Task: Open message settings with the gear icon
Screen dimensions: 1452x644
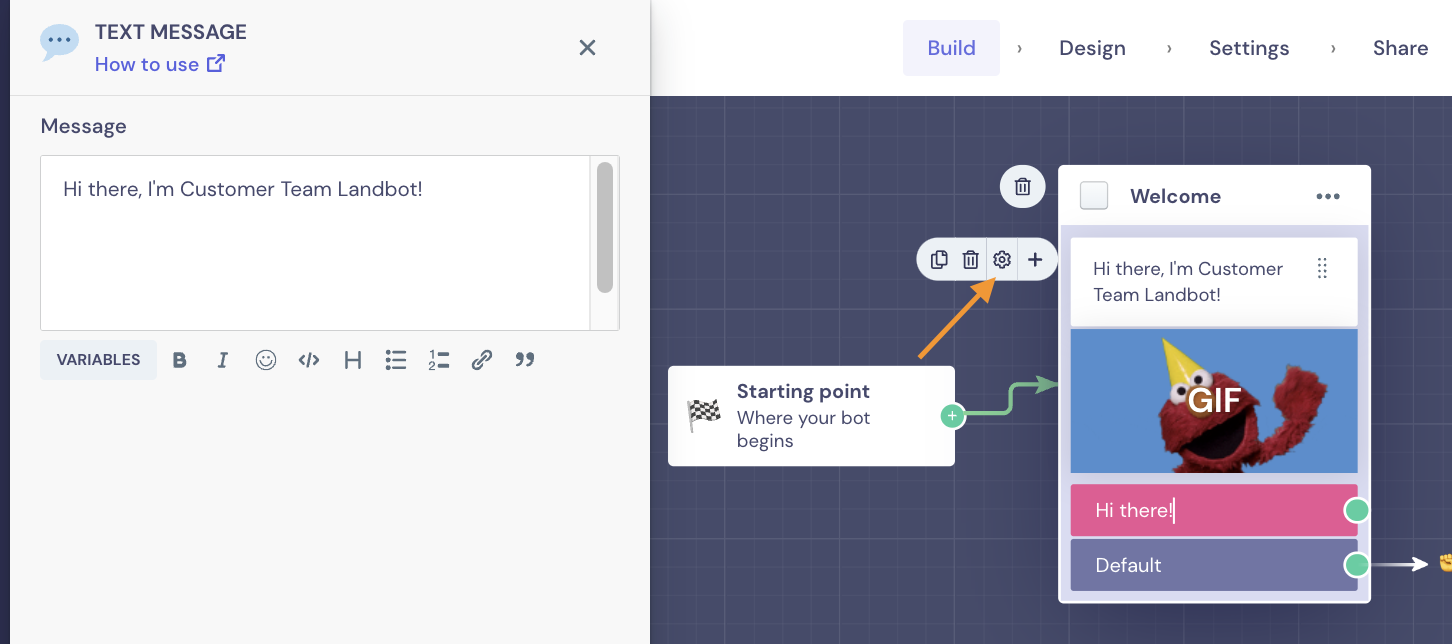Action: click(1002, 260)
